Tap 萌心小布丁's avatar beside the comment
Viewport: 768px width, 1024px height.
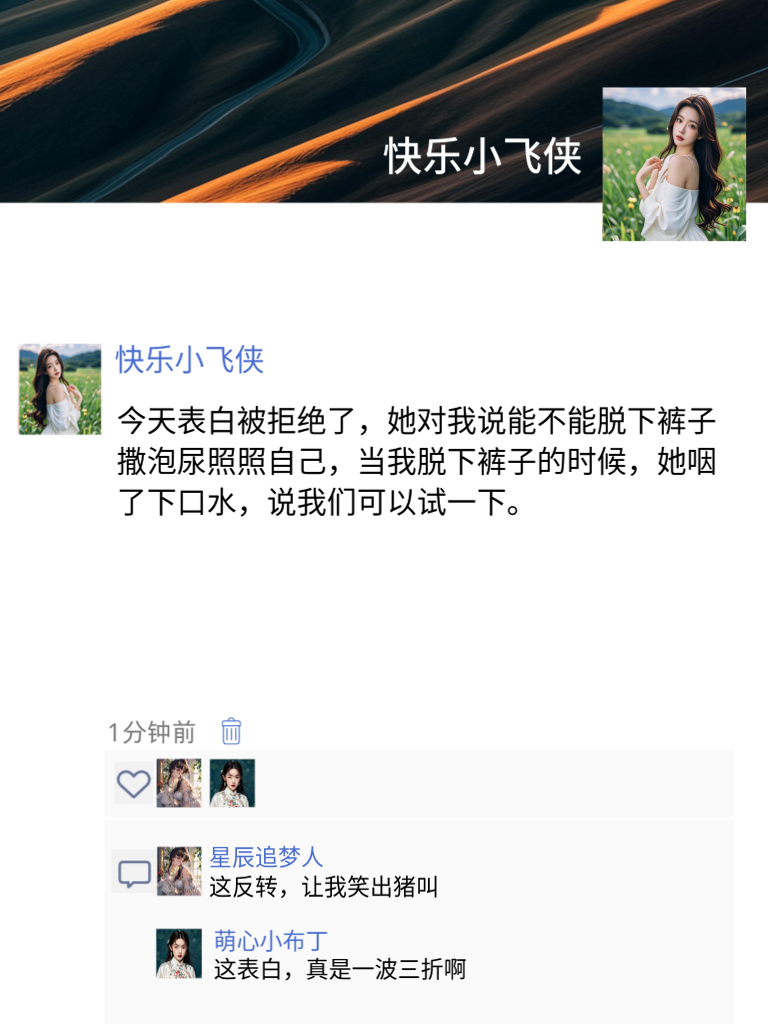pyautogui.click(x=179, y=953)
